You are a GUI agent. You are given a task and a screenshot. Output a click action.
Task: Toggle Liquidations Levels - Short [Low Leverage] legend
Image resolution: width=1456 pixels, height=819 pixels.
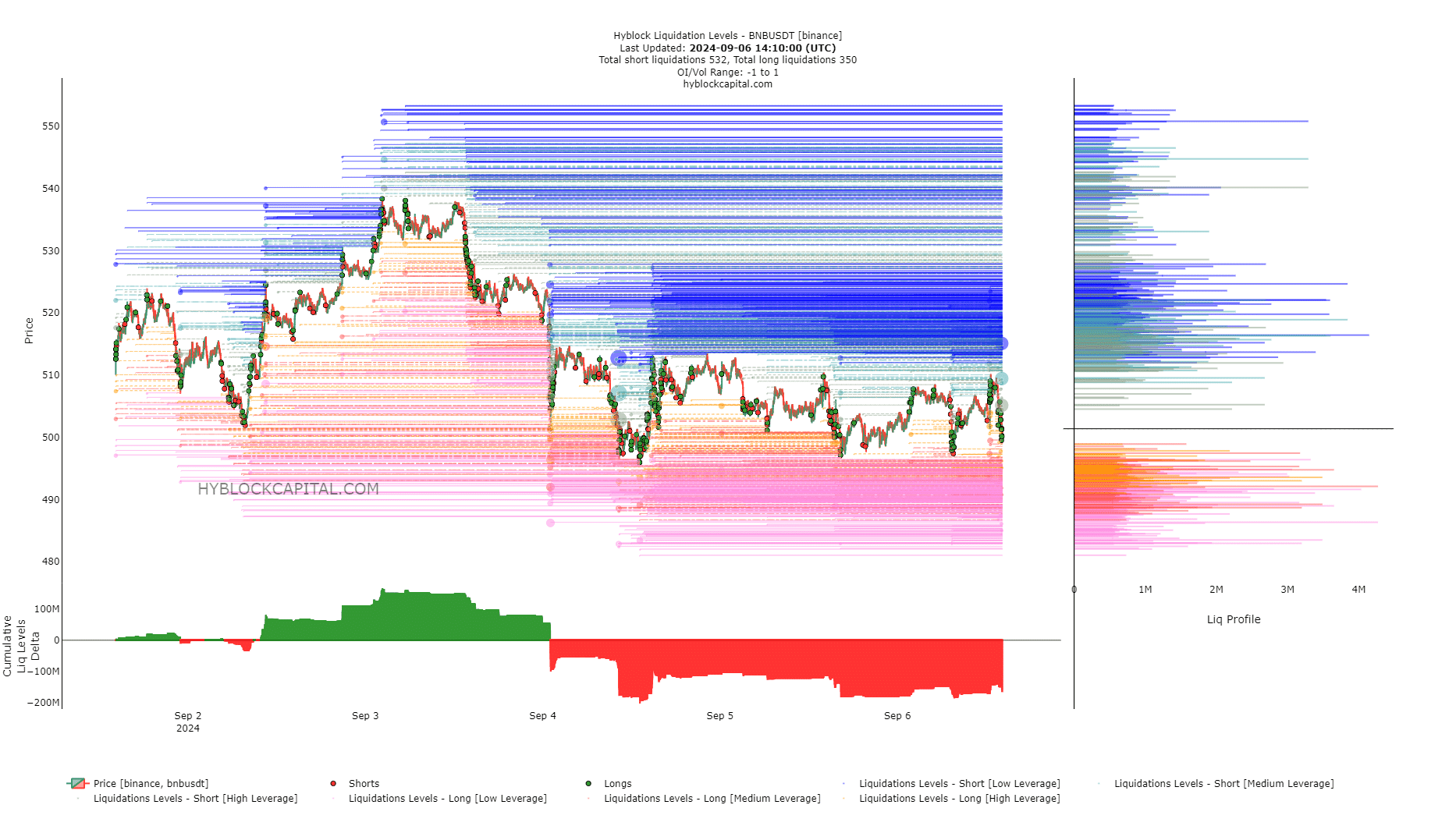[950, 783]
